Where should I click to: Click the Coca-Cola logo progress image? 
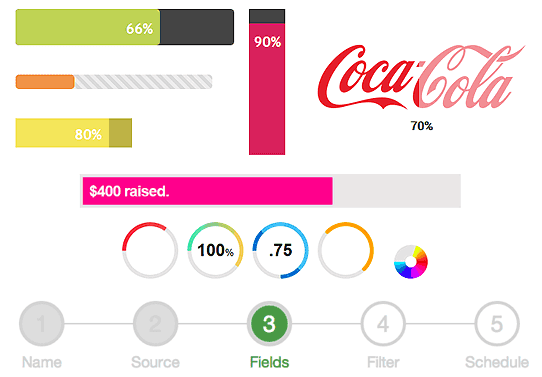[421, 77]
